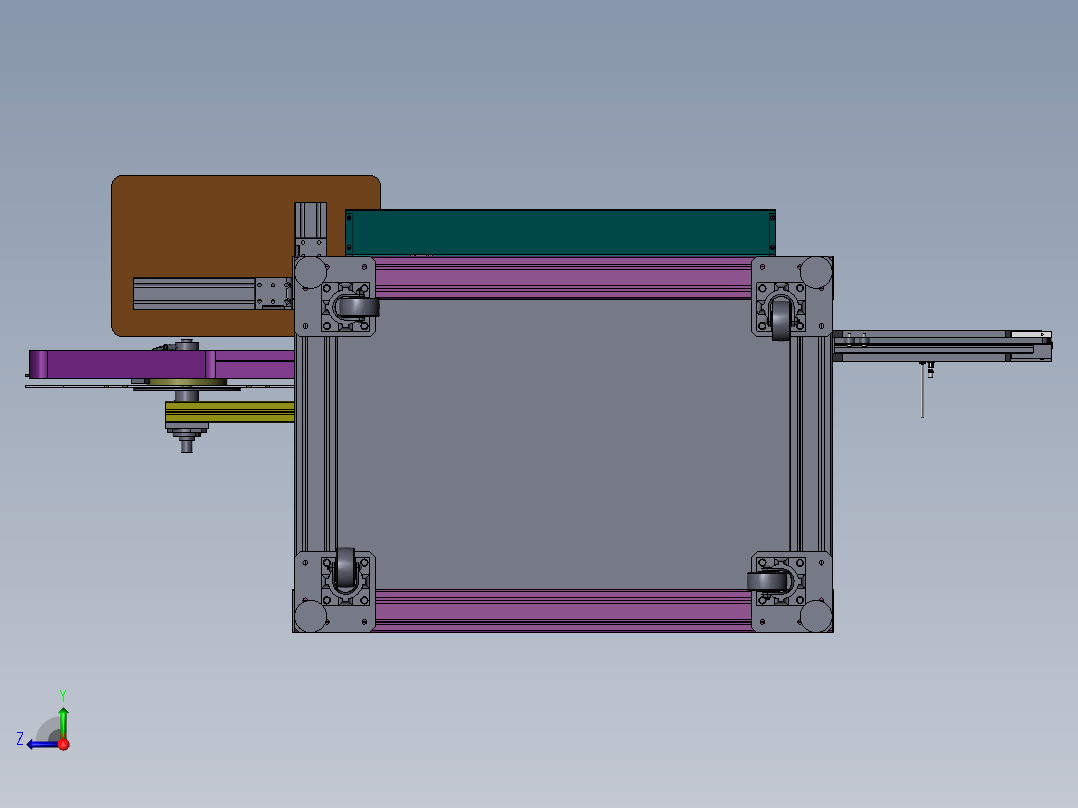Click the blue Z axis arrow of the triad
Image resolution: width=1078 pixels, height=808 pixels.
[43, 744]
